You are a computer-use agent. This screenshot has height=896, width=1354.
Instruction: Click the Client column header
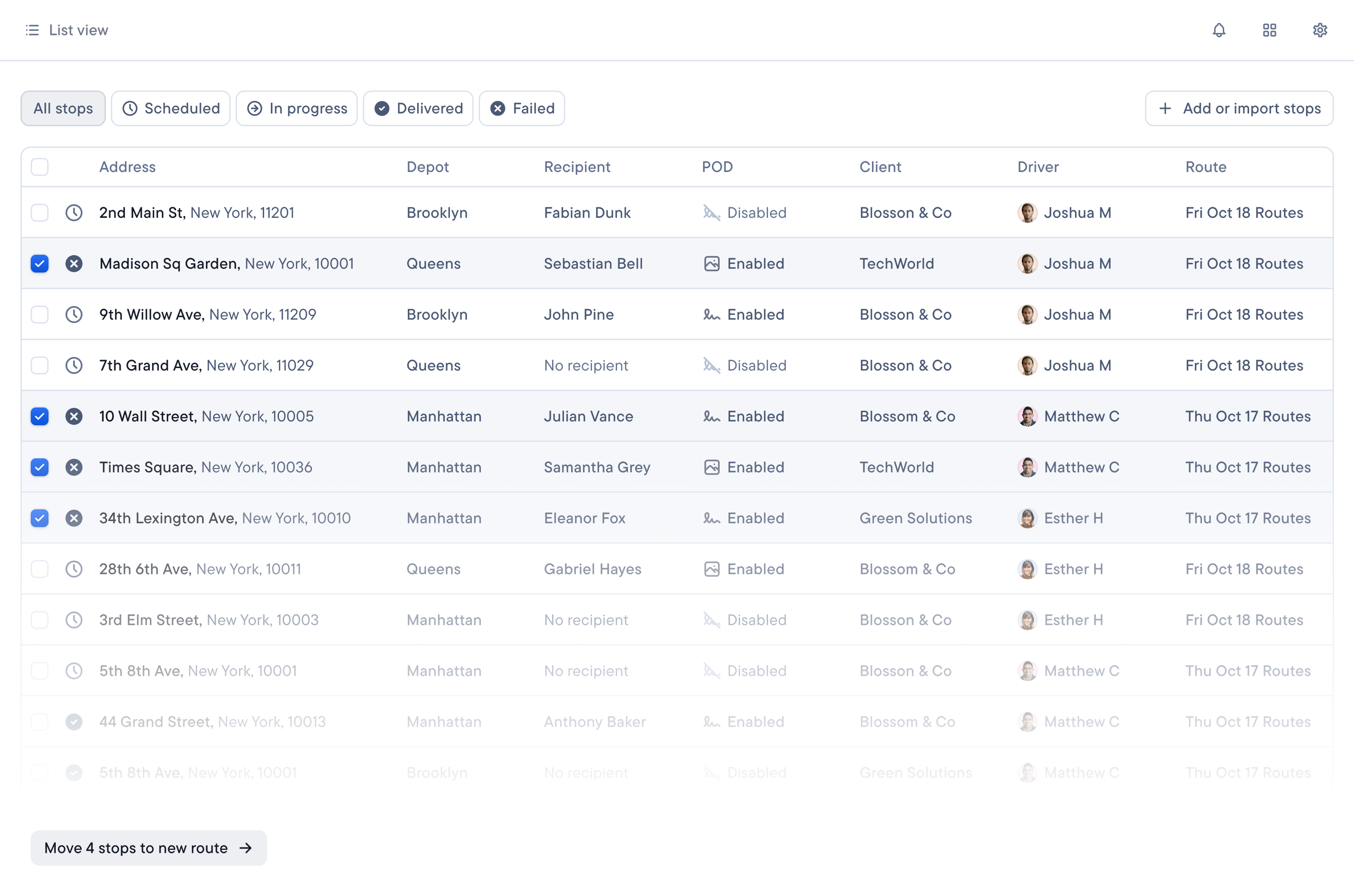(x=880, y=167)
